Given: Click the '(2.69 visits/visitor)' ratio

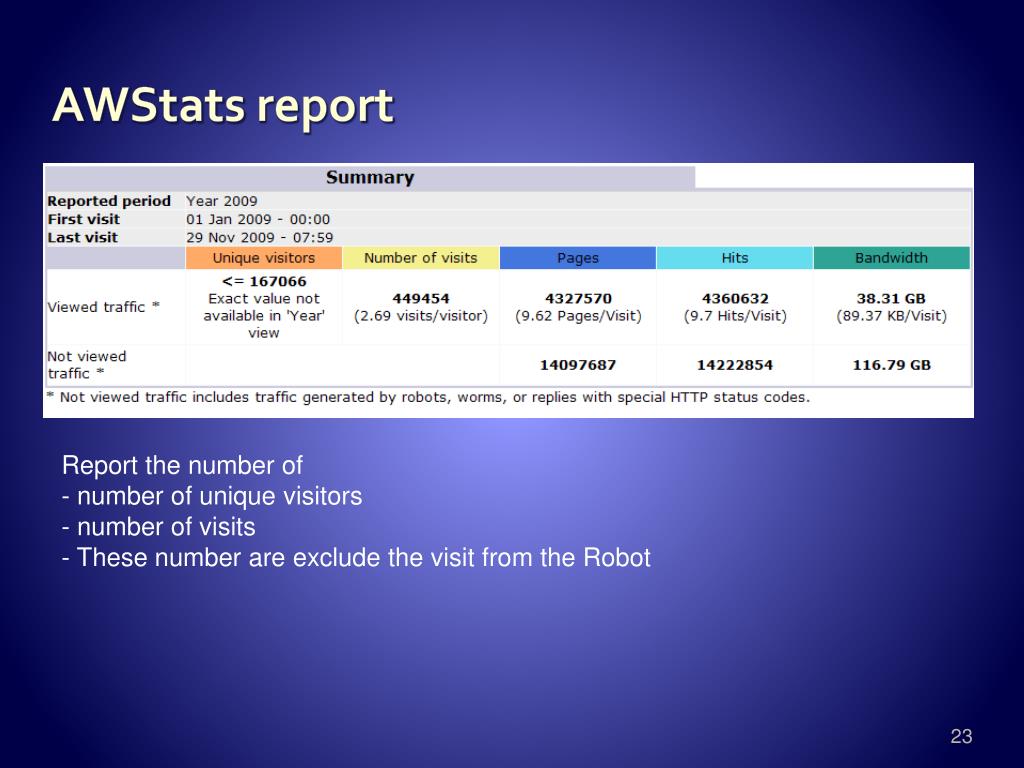Looking at the screenshot, I should [x=421, y=316].
